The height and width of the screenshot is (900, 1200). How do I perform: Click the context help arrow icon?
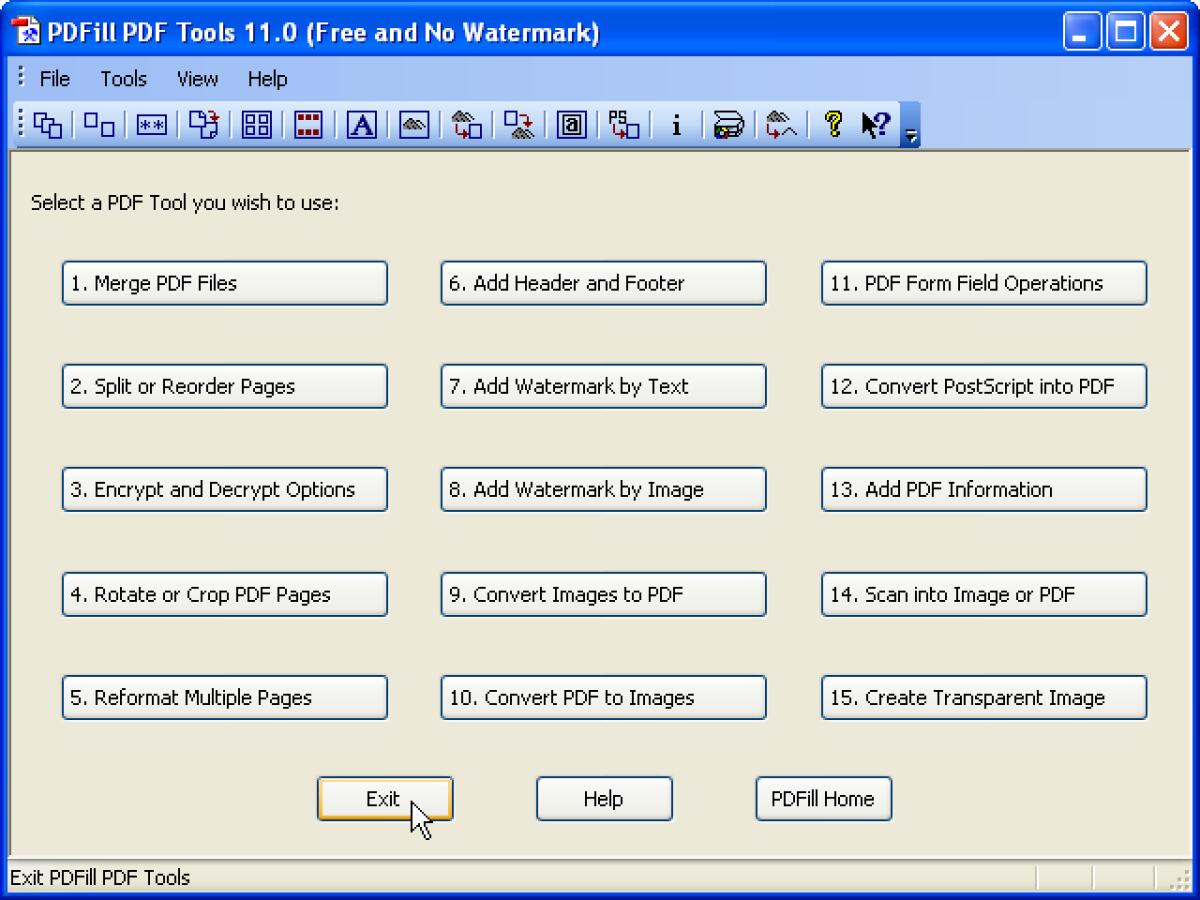(x=873, y=124)
